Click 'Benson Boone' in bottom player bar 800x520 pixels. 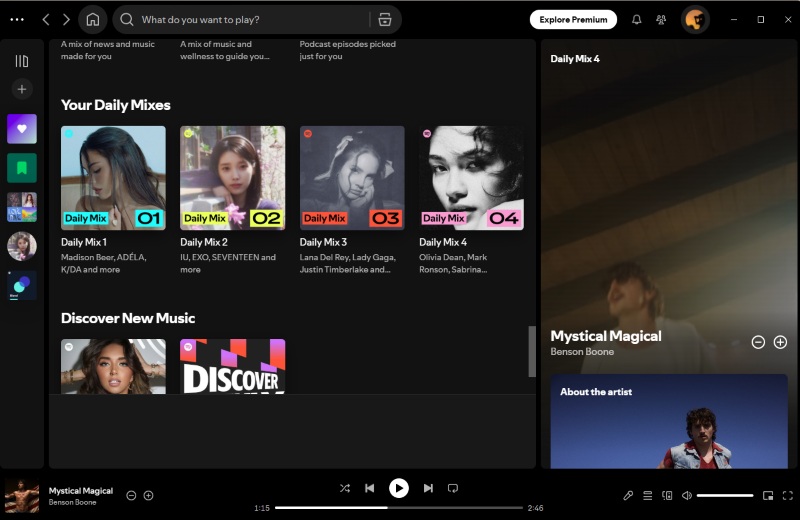[x=72, y=503]
